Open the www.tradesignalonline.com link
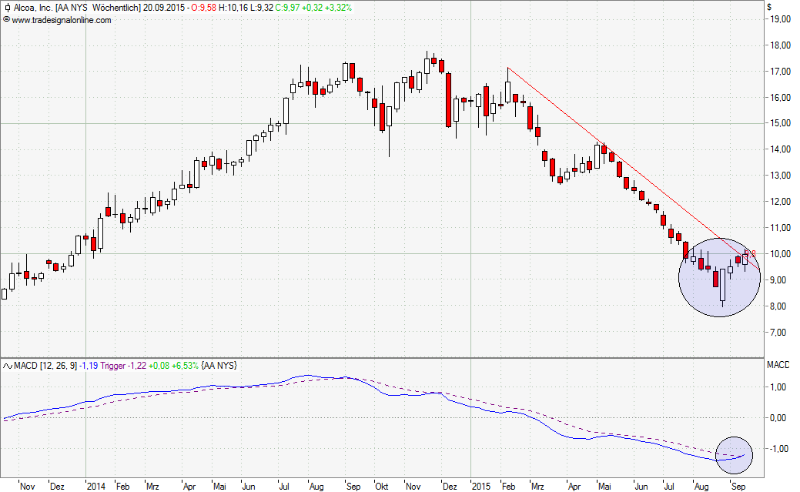Image resolution: width=800 pixels, height=492 pixels. [60, 20]
